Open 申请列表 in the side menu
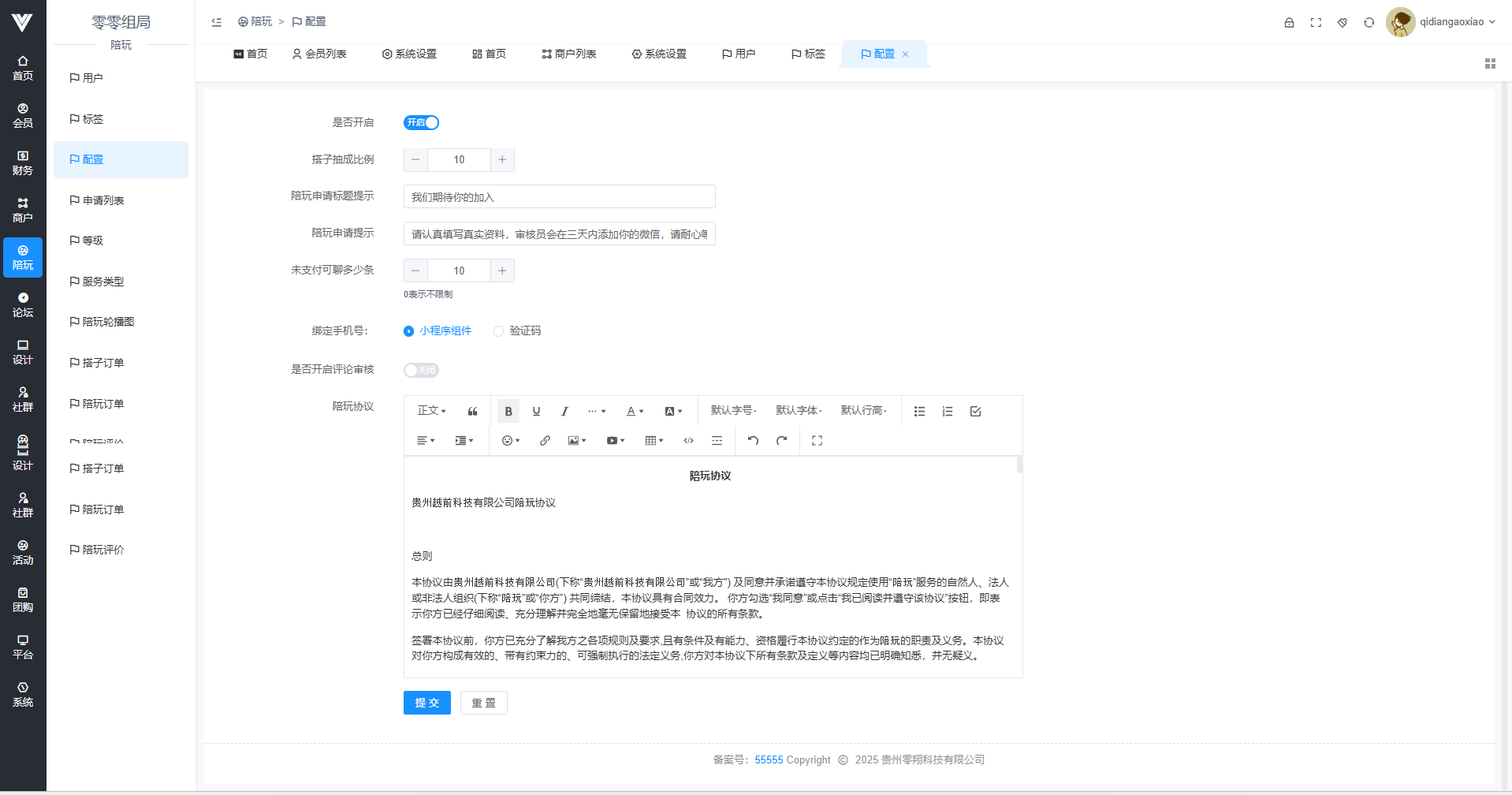The height and width of the screenshot is (795, 1512). click(103, 200)
